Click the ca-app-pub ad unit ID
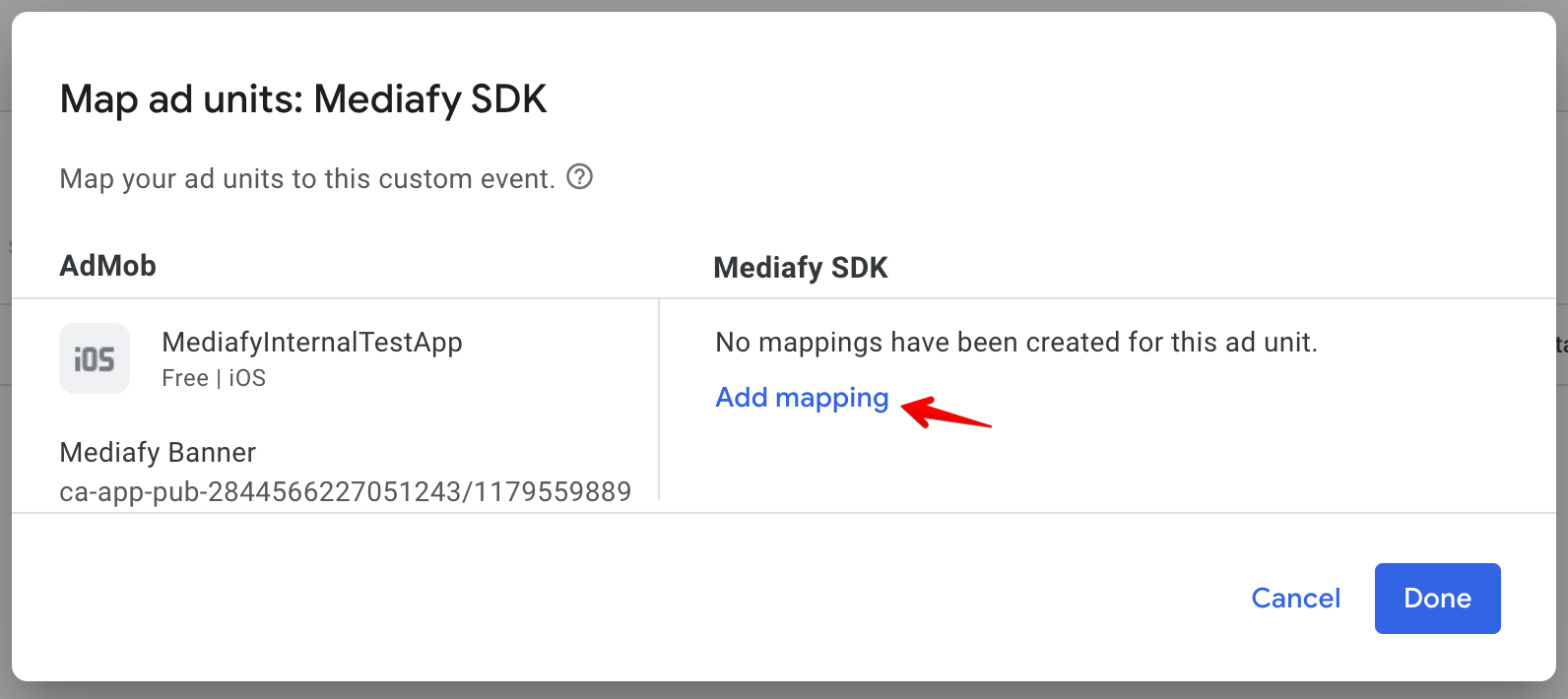This screenshot has width=1568, height=699. pos(345,492)
